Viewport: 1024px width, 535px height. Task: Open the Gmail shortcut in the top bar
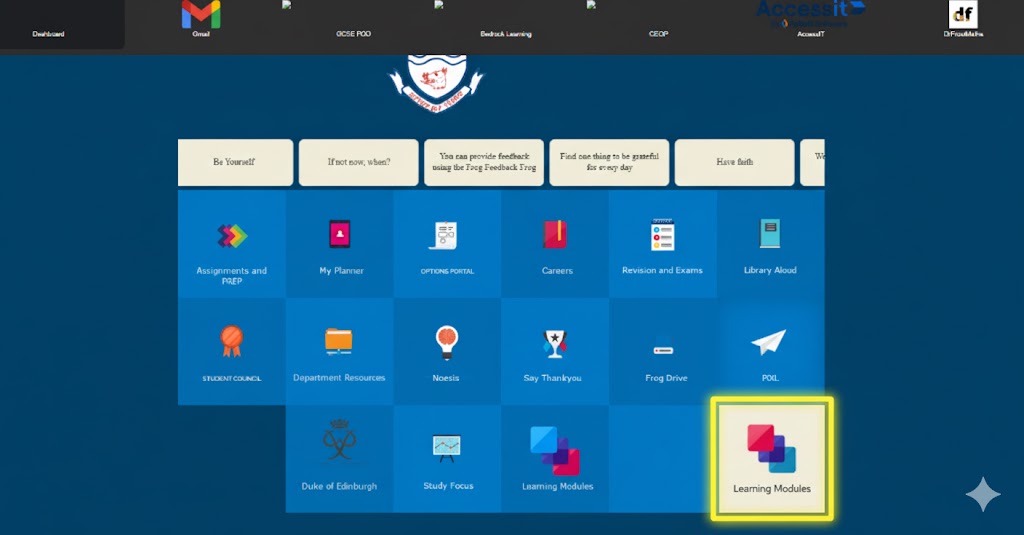[201, 20]
